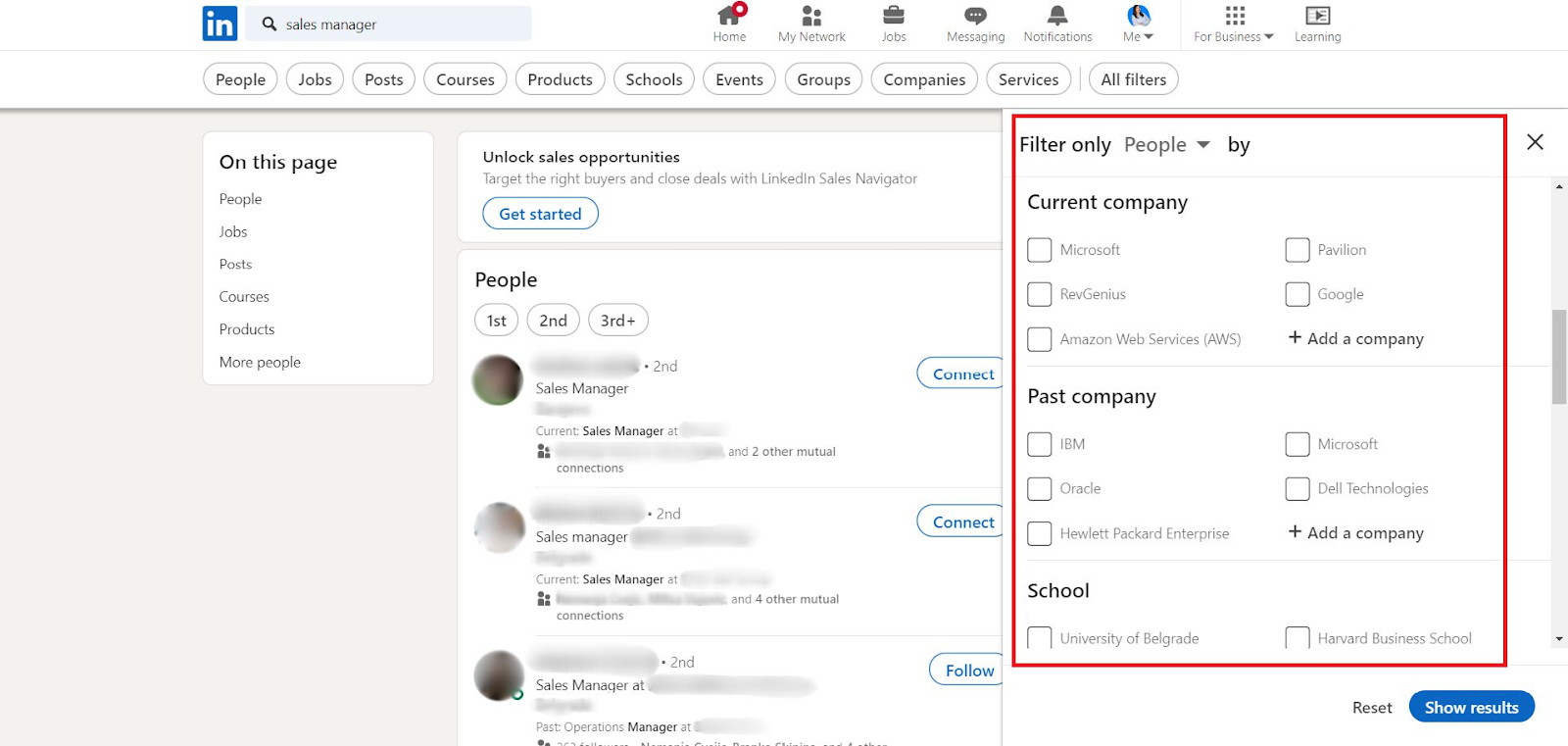Tick the Dell Technologies checkbox
The image size is (1568, 746).
(x=1298, y=488)
